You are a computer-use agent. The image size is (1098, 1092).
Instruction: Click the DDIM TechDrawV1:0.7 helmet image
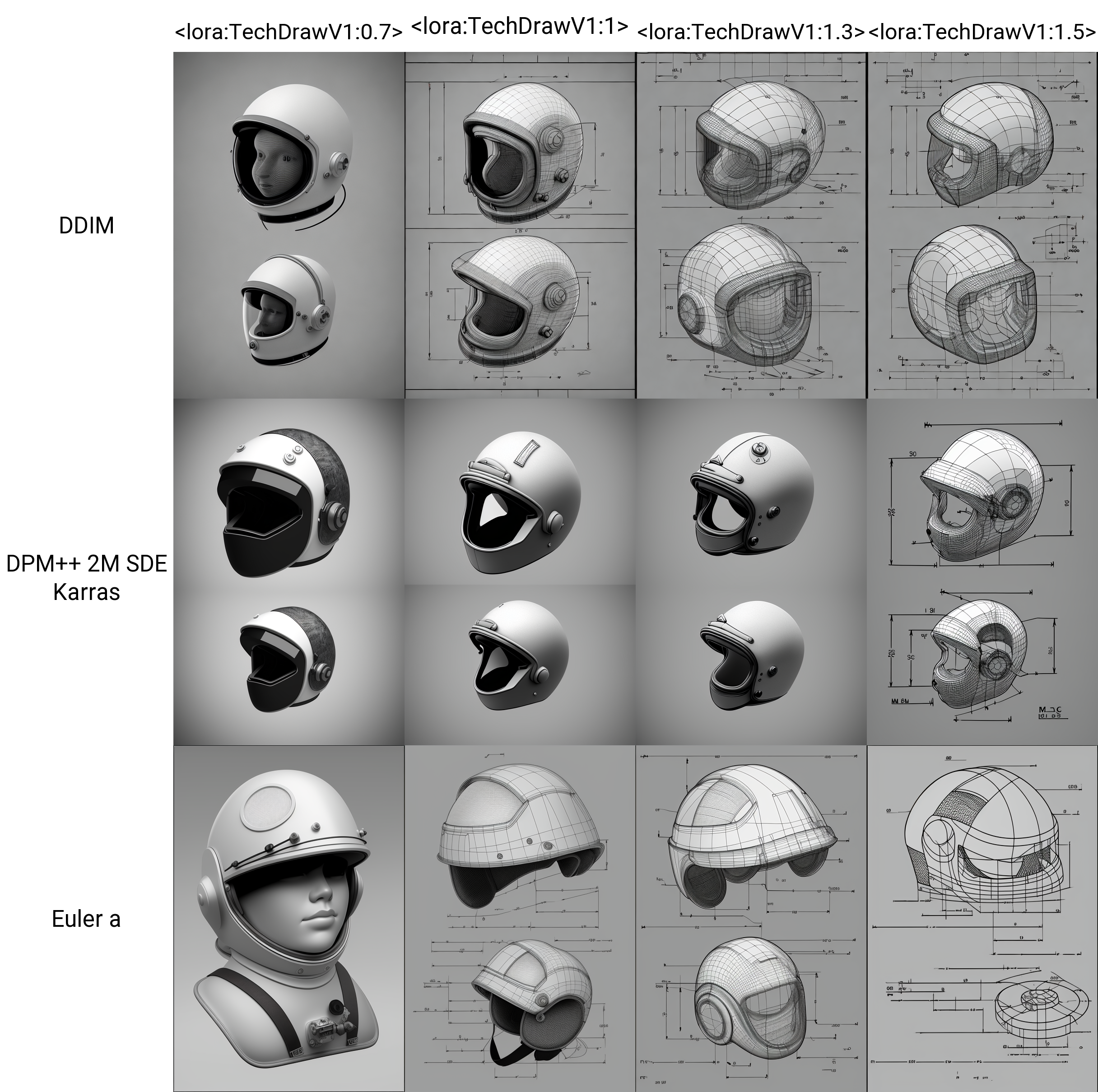[x=288, y=225]
